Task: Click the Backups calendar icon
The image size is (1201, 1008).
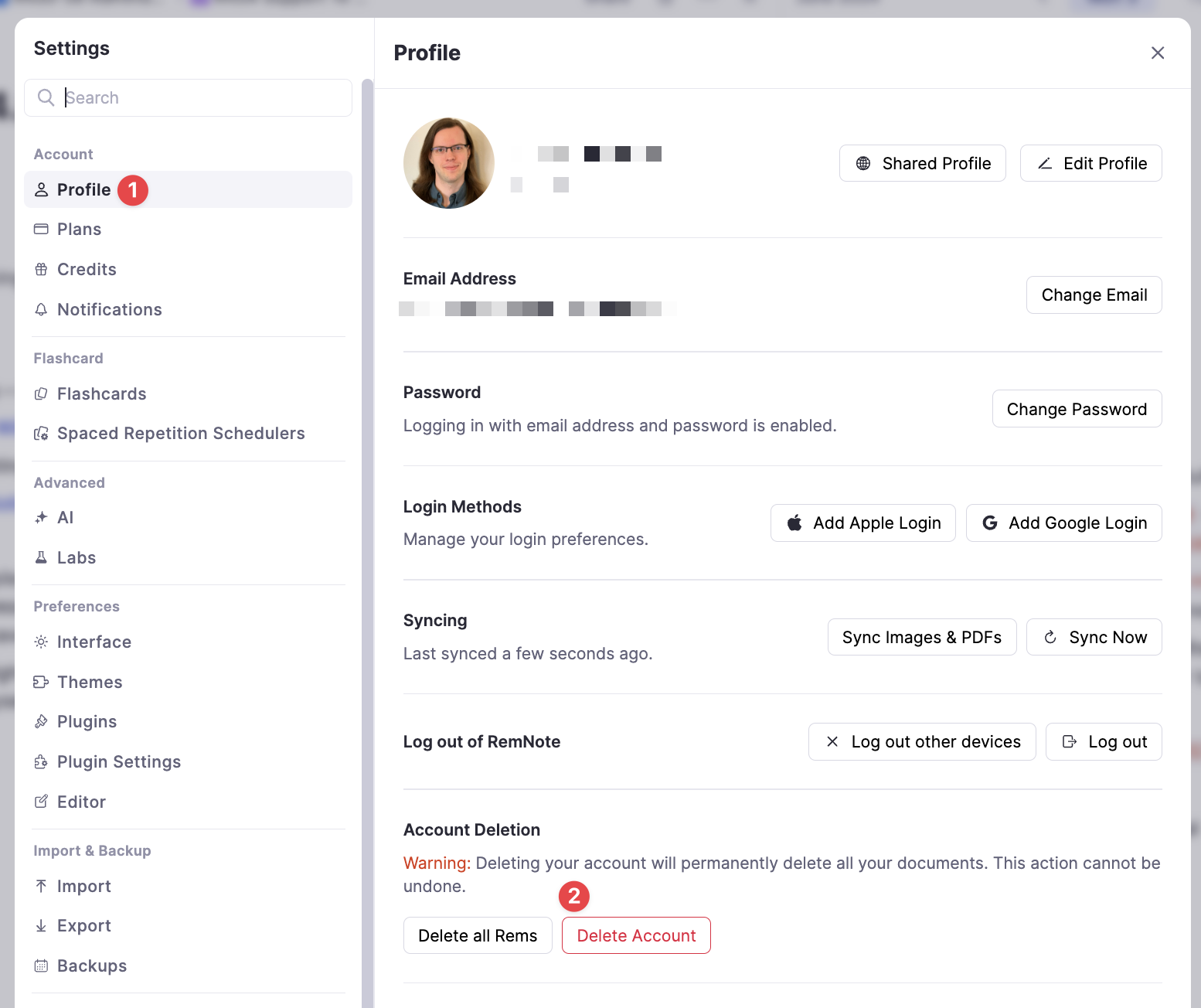Action: click(x=41, y=965)
